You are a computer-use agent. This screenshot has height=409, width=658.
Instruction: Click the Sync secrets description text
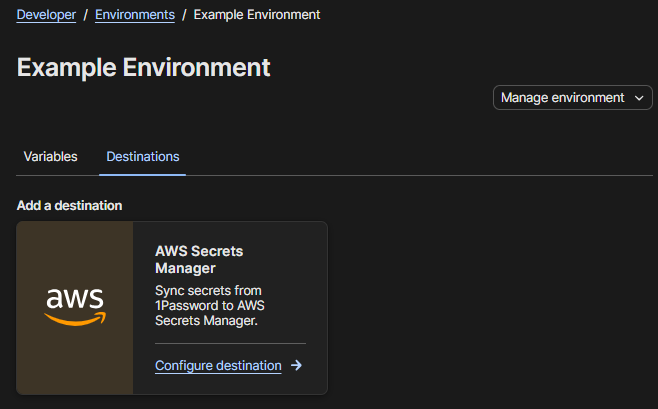pyautogui.click(x=208, y=305)
